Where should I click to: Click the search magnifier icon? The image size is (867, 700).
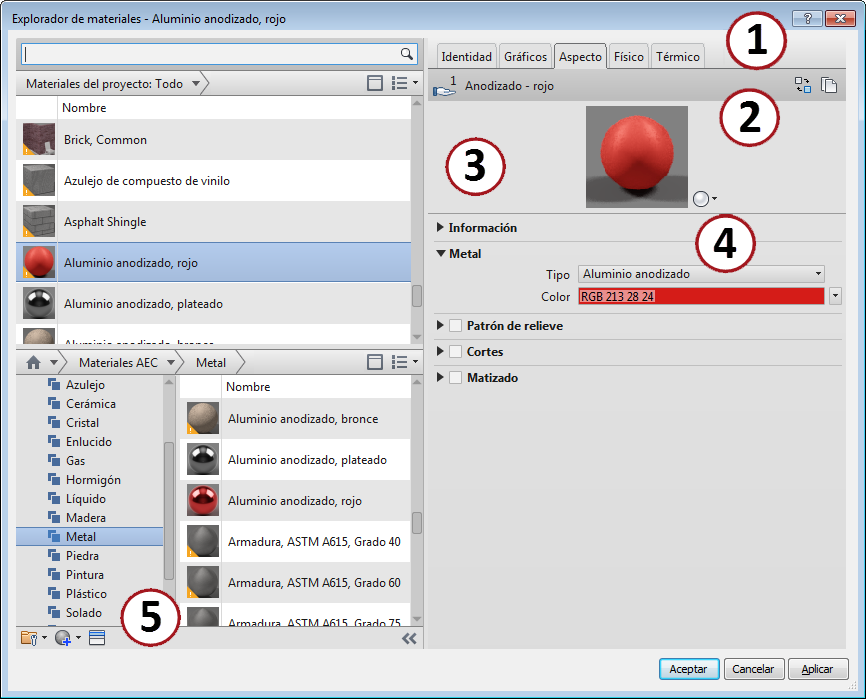406,54
